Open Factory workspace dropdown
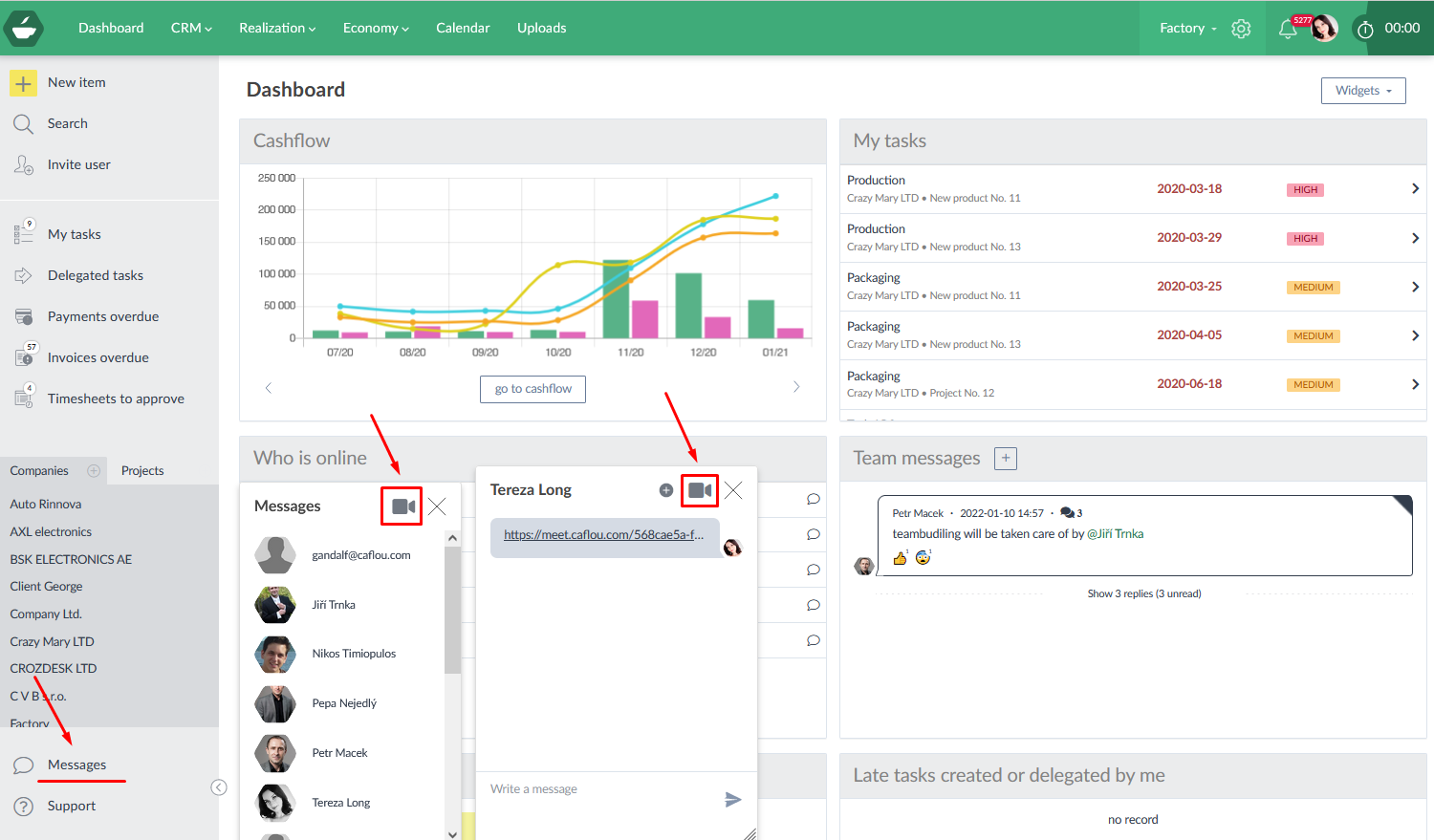The width and height of the screenshot is (1434, 840). [x=1187, y=28]
